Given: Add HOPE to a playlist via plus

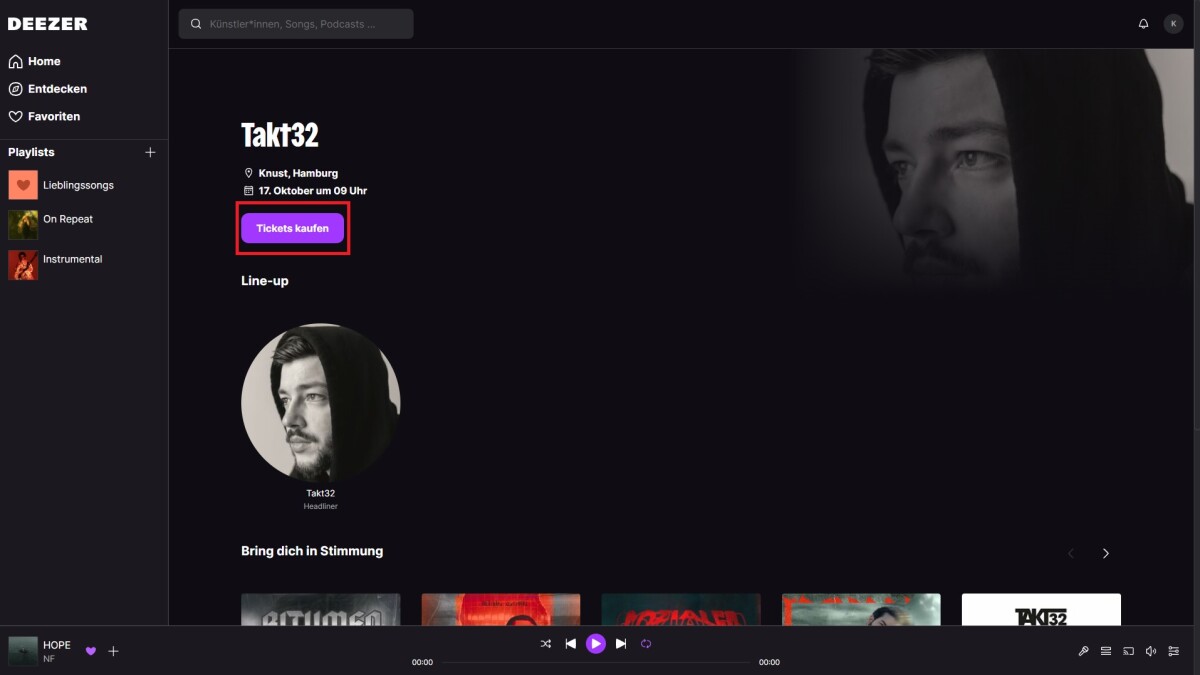Looking at the screenshot, I should (113, 651).
